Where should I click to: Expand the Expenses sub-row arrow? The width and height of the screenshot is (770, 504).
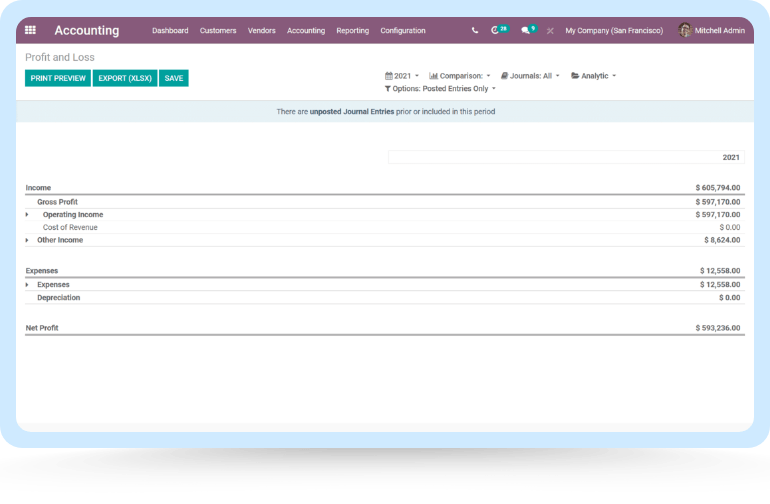[x=28, y=285]
